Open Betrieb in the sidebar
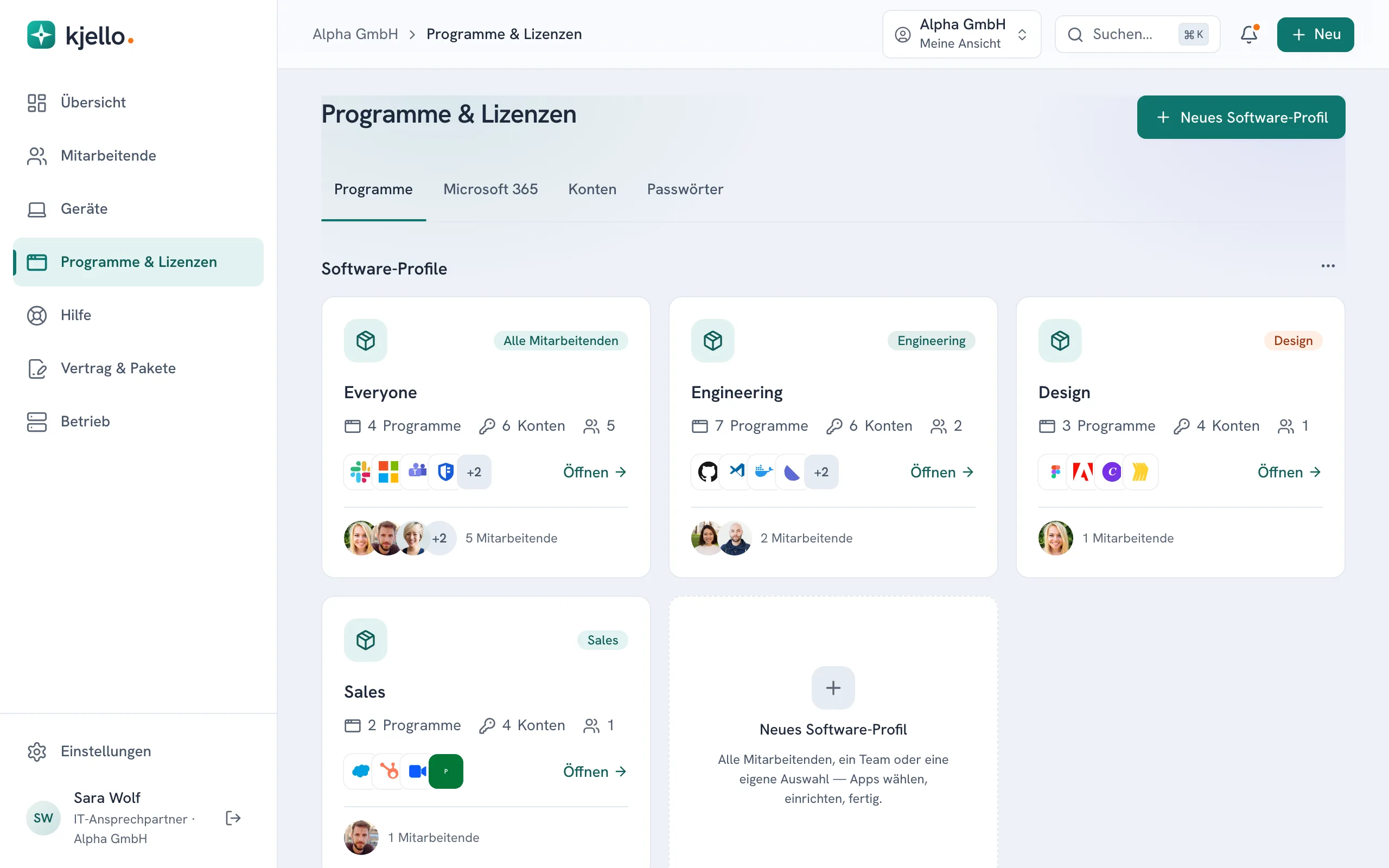The width and height of the screenshot is (1389, 868). tap(138, 422)
